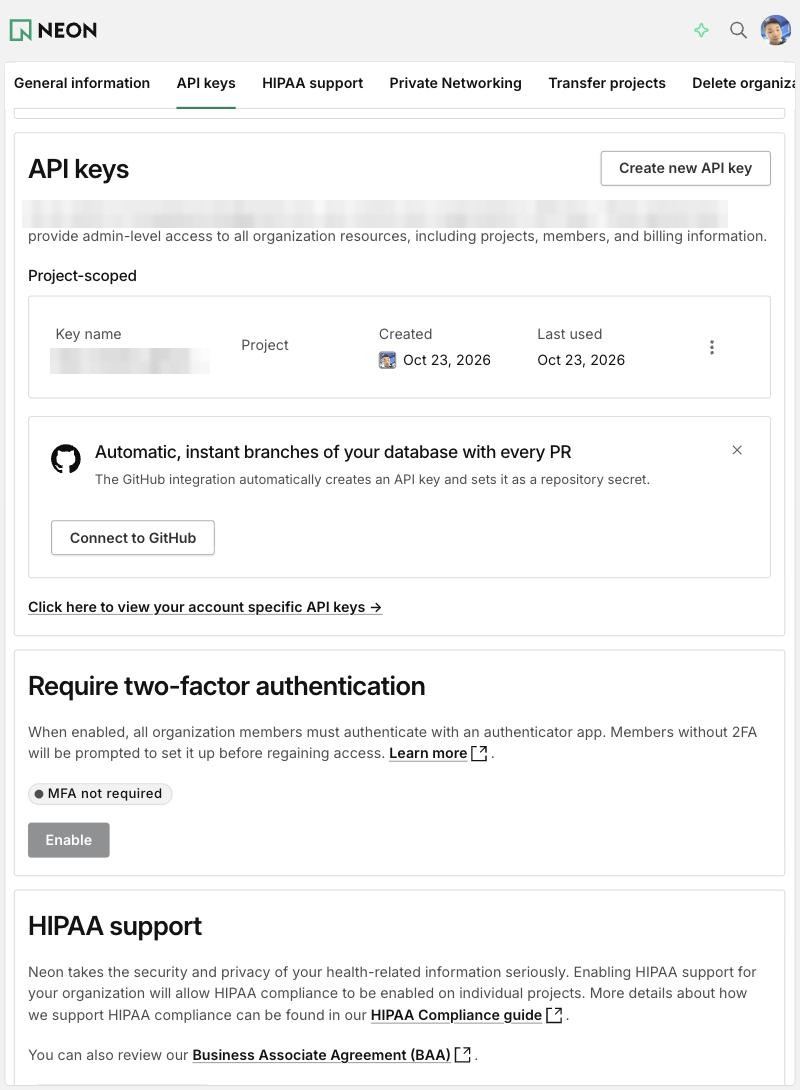
Task: Open the HIPAA Compliance guide link
Action: click(x=456, y=1015)
